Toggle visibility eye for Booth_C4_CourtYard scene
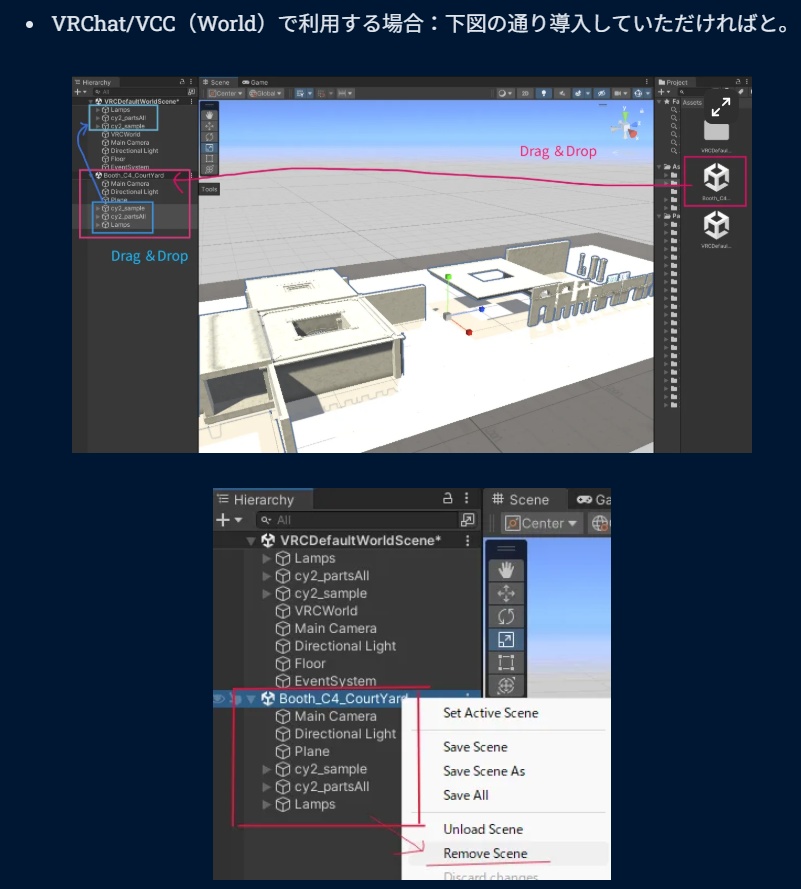The height and width of the screenshot is (889, 801). [219, 698]
